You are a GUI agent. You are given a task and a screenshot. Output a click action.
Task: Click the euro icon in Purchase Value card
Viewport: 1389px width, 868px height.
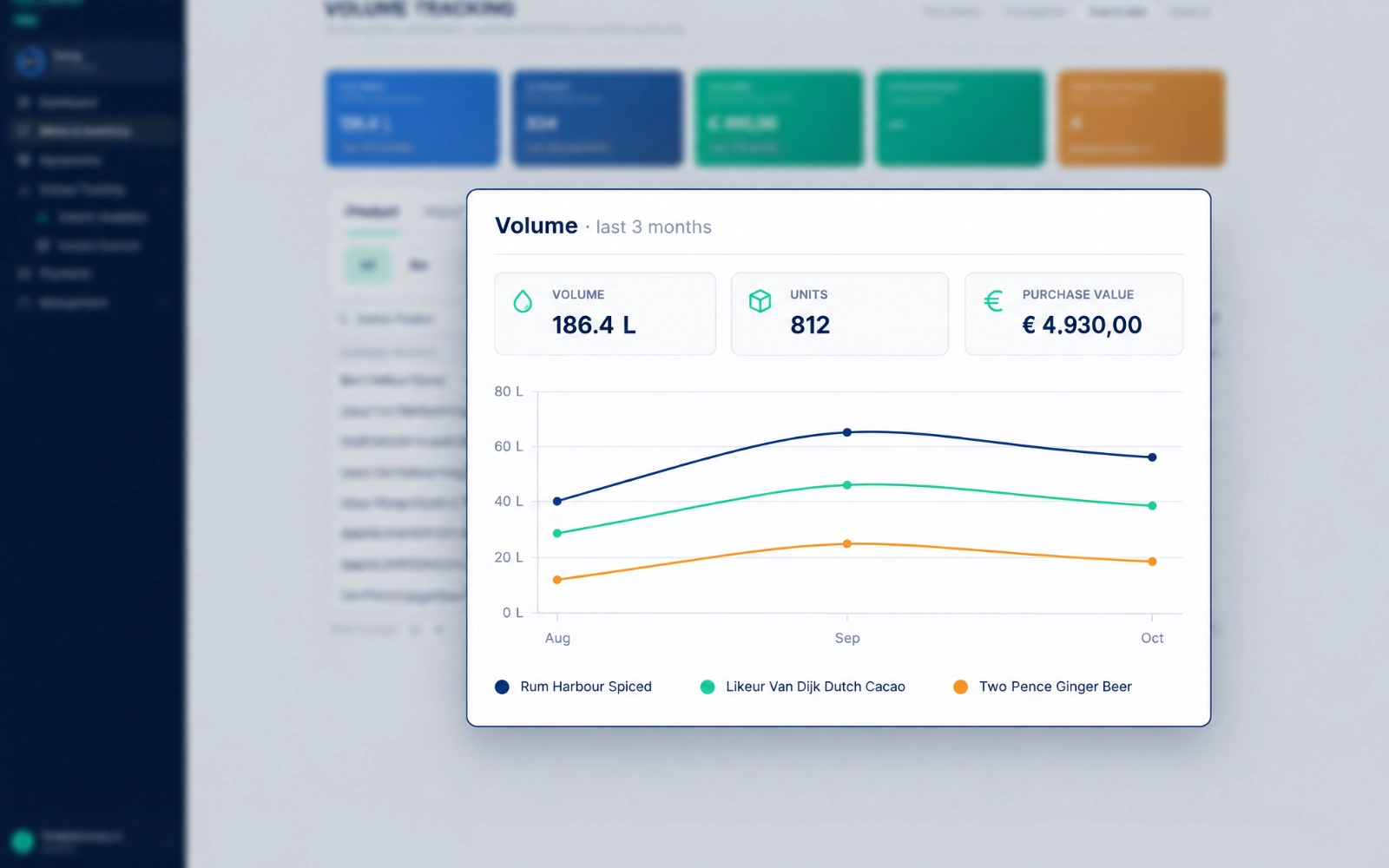(x=993, y=301)
